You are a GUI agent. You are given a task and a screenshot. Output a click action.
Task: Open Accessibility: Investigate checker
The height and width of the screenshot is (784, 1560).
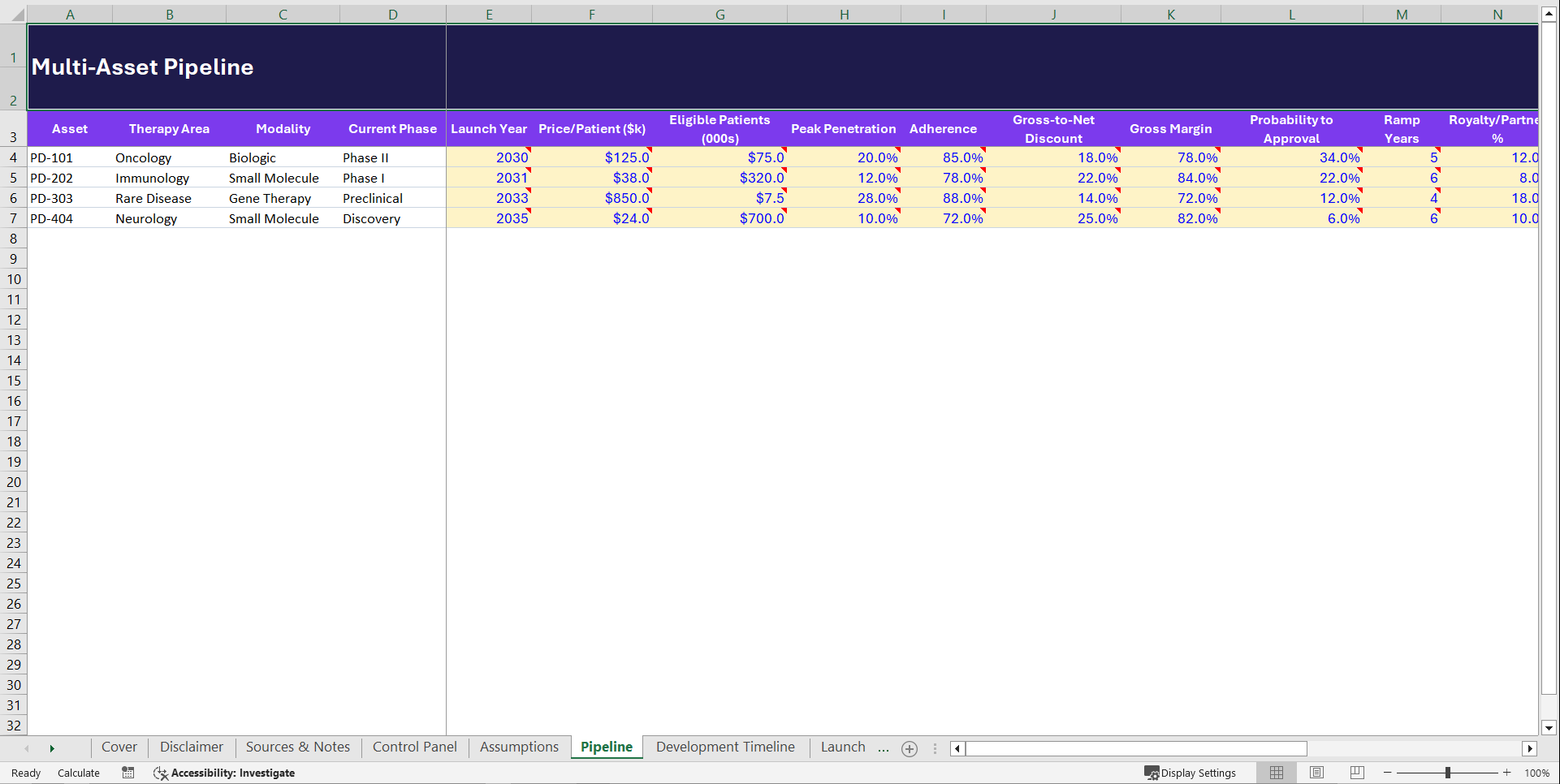click(x=224, y=773)
